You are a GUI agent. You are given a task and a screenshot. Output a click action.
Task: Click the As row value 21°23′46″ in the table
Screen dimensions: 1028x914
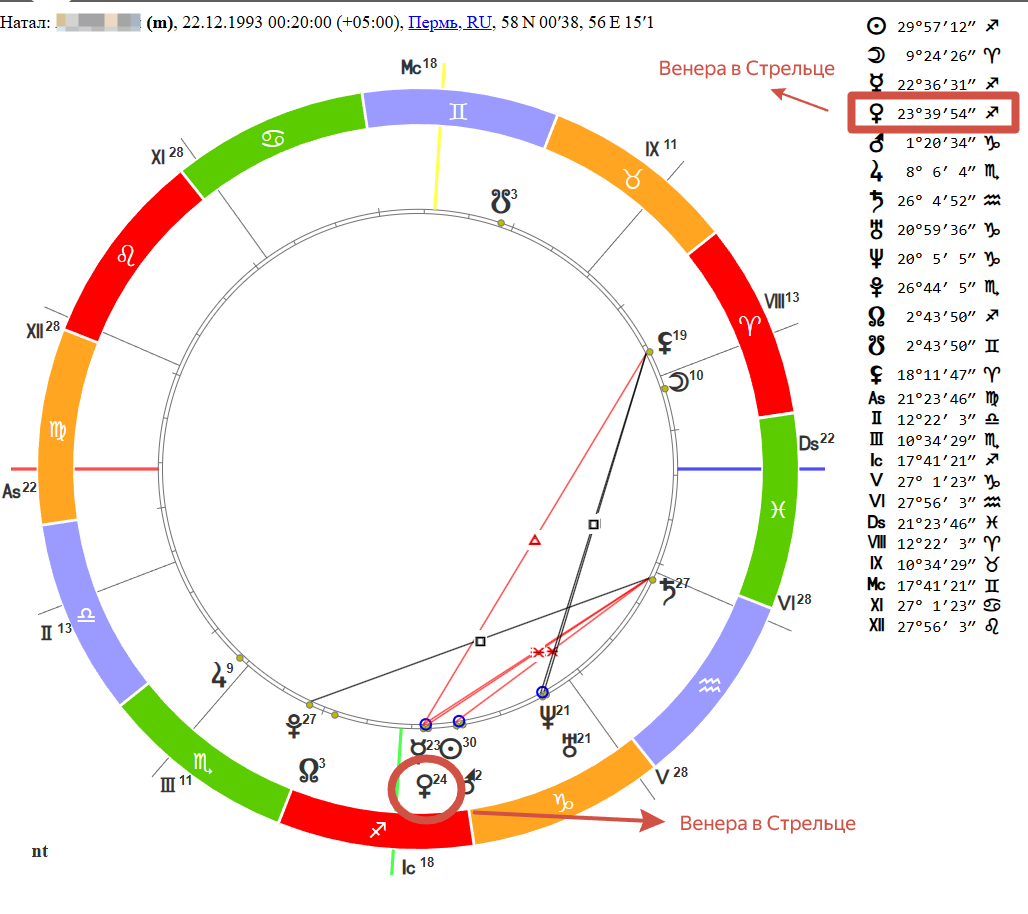pyautogui.click(x=937, y=399)
